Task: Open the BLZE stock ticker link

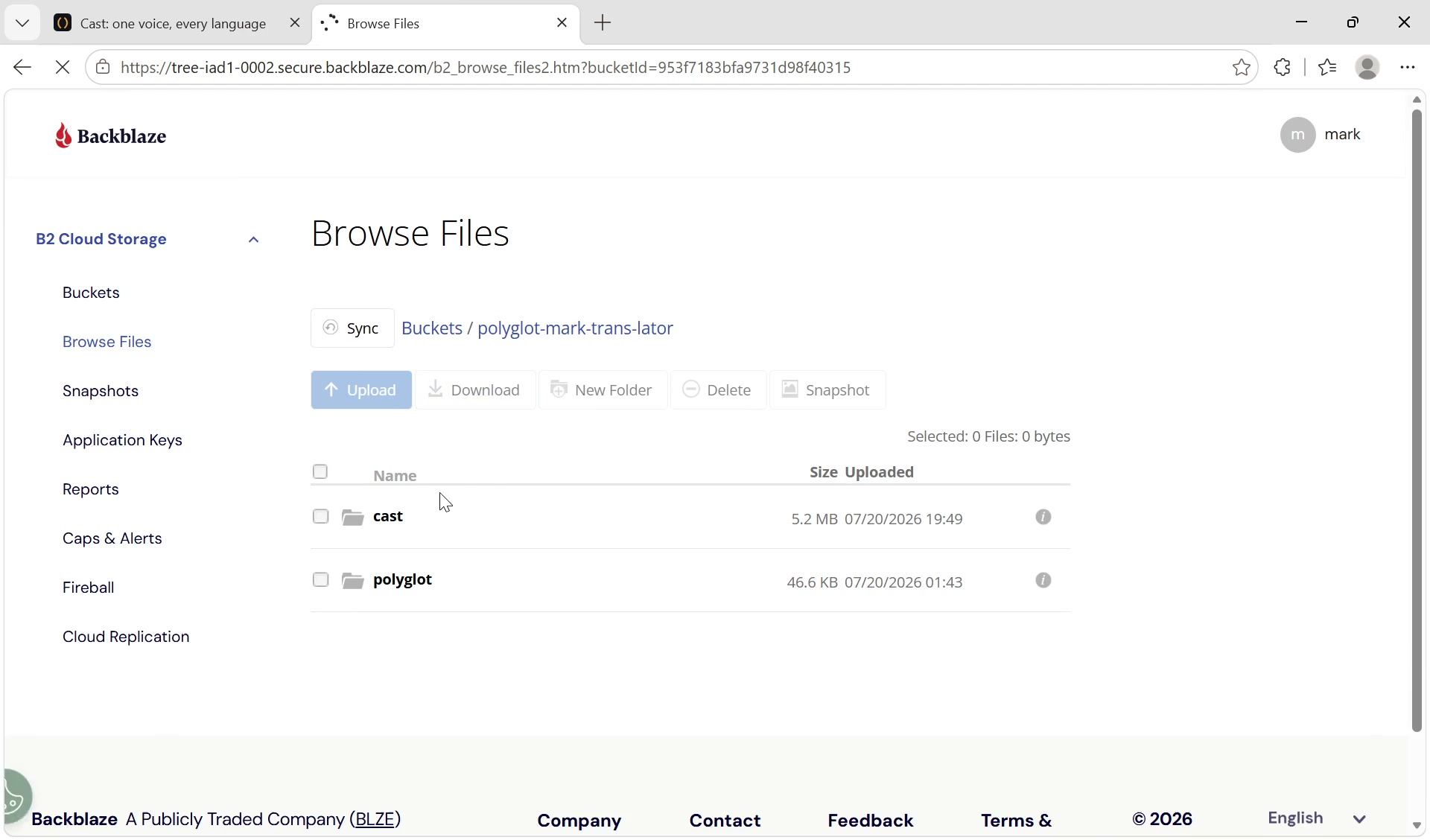Action: tap(375, 820)
